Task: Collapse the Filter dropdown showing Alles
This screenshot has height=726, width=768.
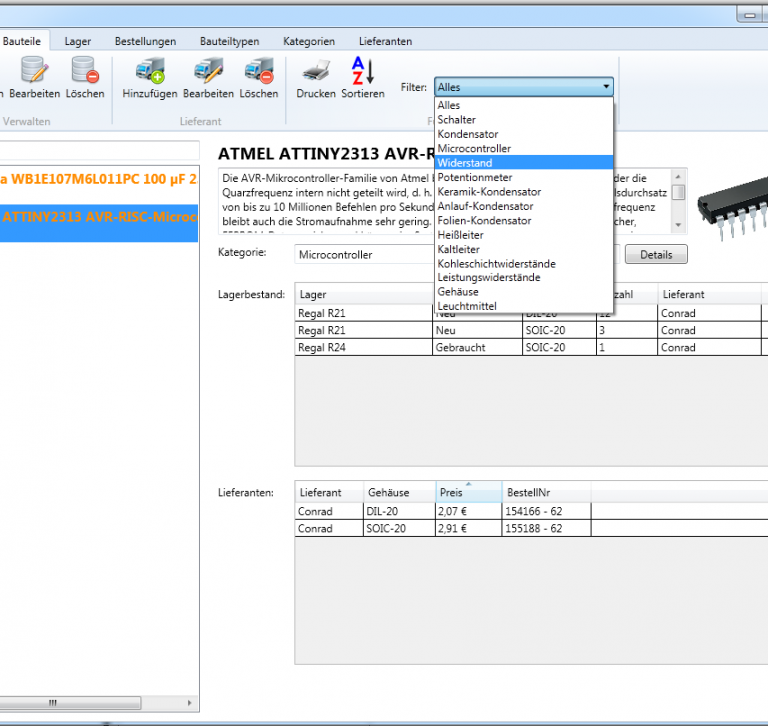Action: click(x=605, y=88)
